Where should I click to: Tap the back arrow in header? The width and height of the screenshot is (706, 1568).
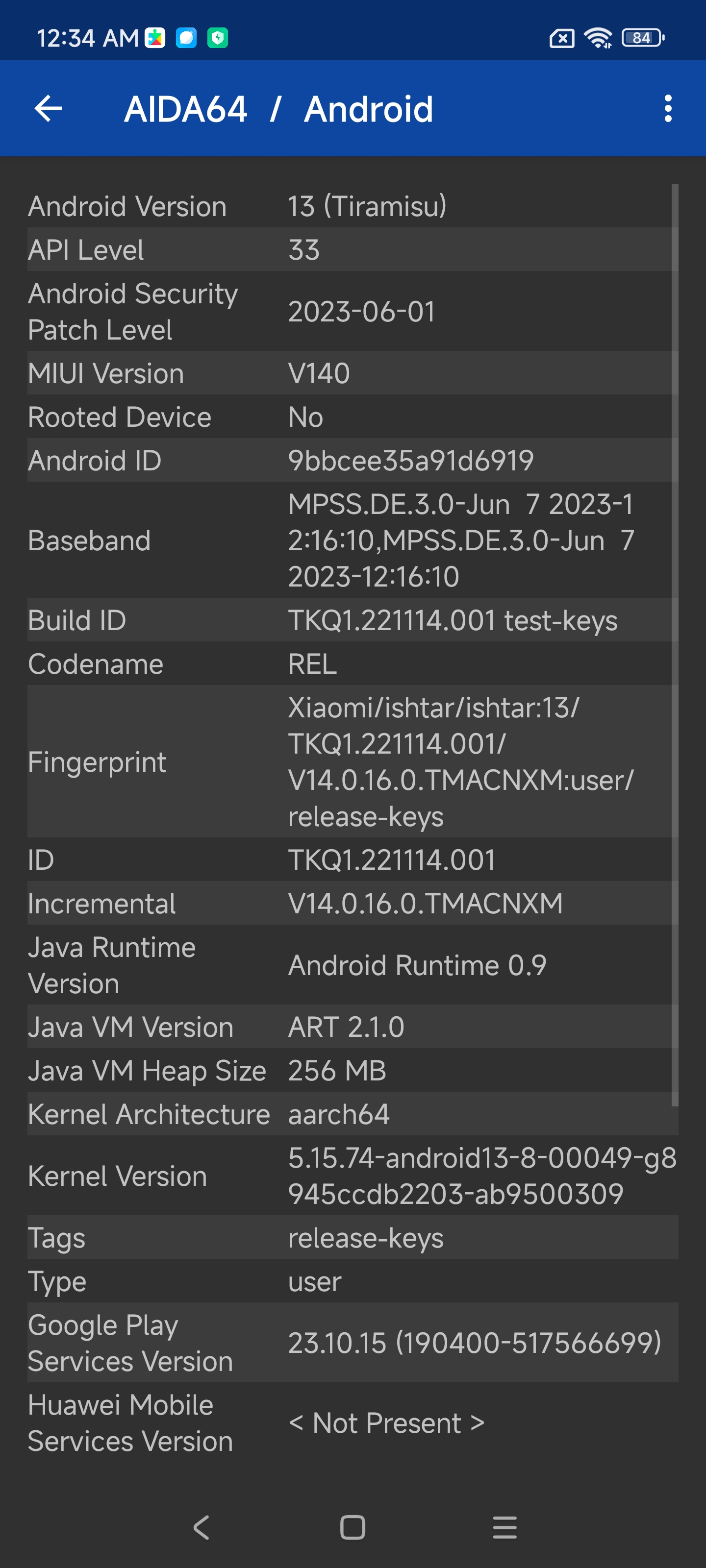pyautogui.click(x=48, y=109)
